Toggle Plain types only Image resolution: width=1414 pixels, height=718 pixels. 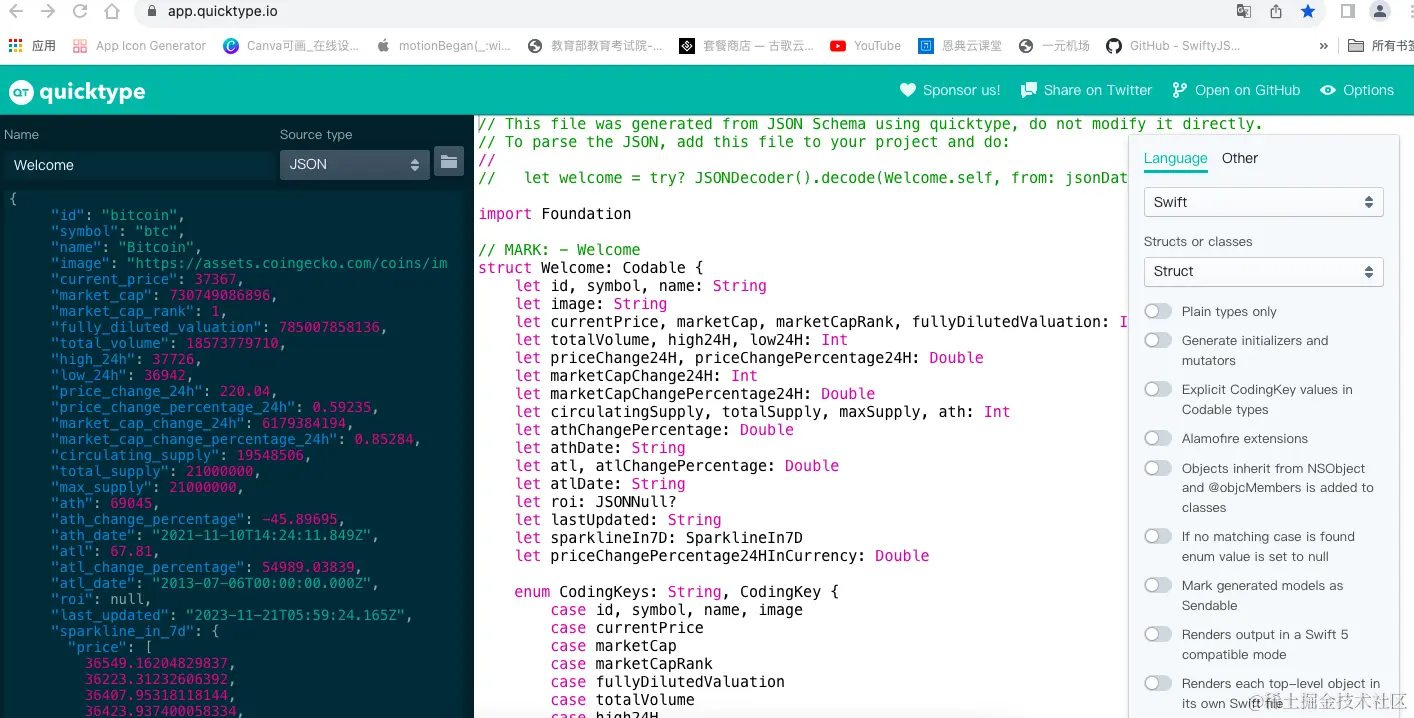tap(1158, 311)
